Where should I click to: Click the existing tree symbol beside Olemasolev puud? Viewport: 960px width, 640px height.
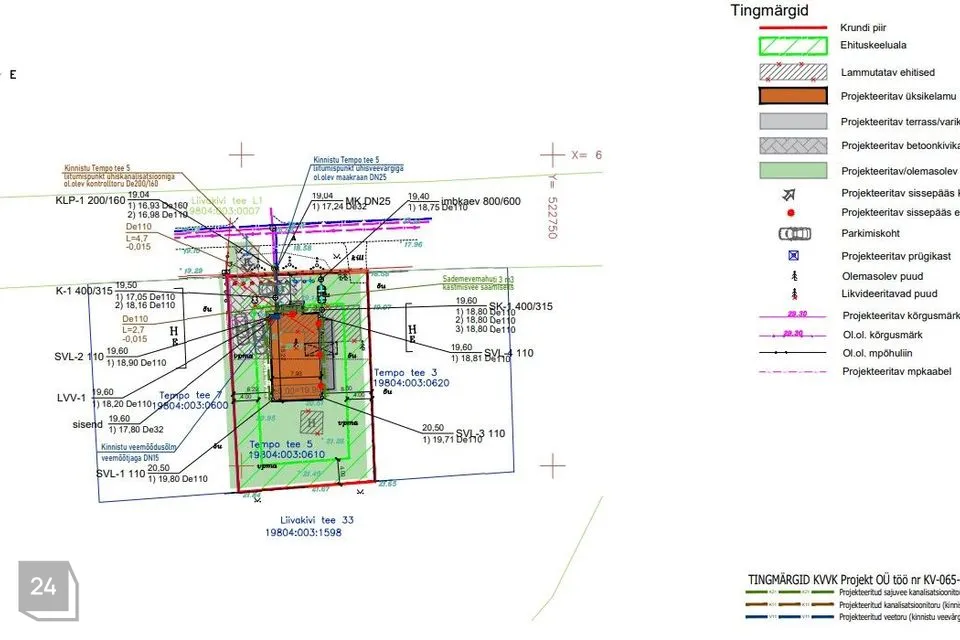click(793, 275)
